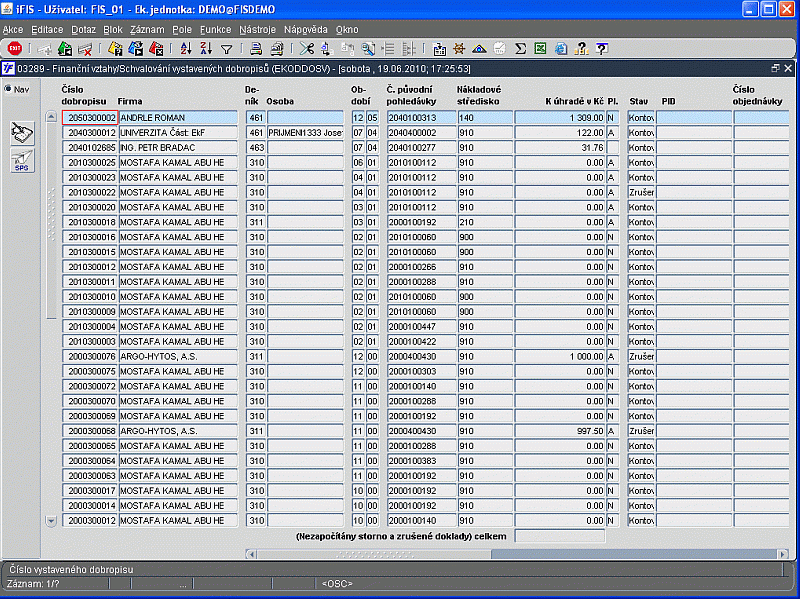Open the Blok menu
Image resolution: width=800 pixels, height=599 pixels.
click(113, 30)
